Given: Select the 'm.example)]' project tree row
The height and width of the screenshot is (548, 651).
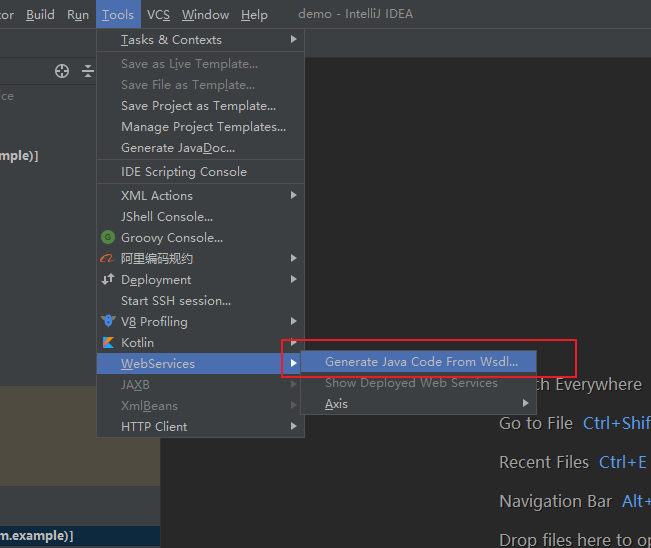Looking at the screenshot, I should (80, 536).
